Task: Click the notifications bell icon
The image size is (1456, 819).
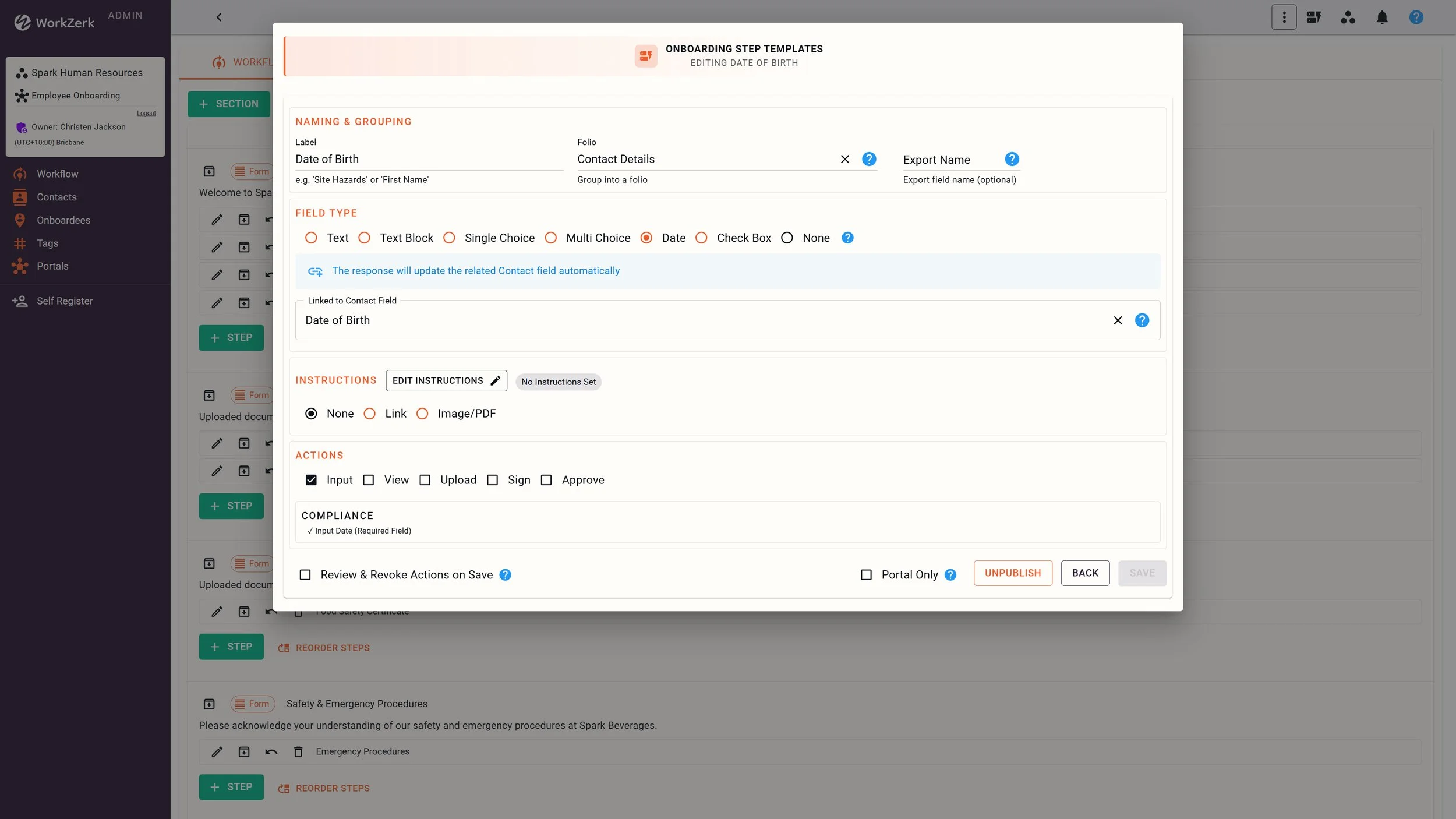Action: click(x=1381, y=17)
